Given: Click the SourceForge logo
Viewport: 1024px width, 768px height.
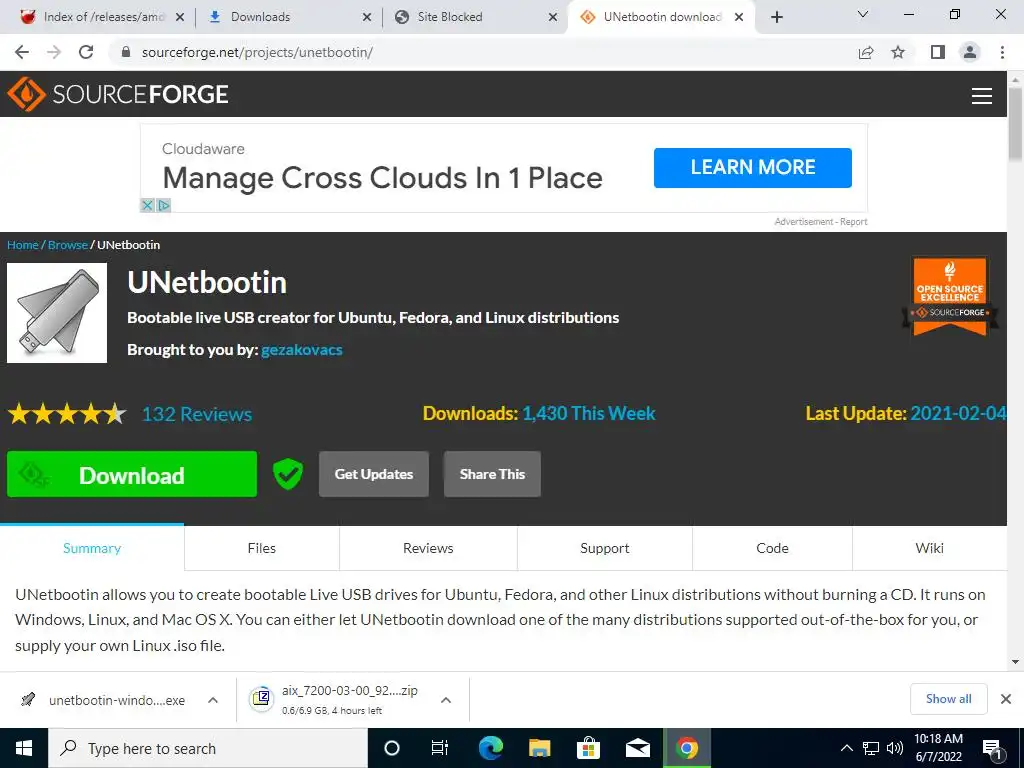Looking at the screenshot, I should 118,94.
